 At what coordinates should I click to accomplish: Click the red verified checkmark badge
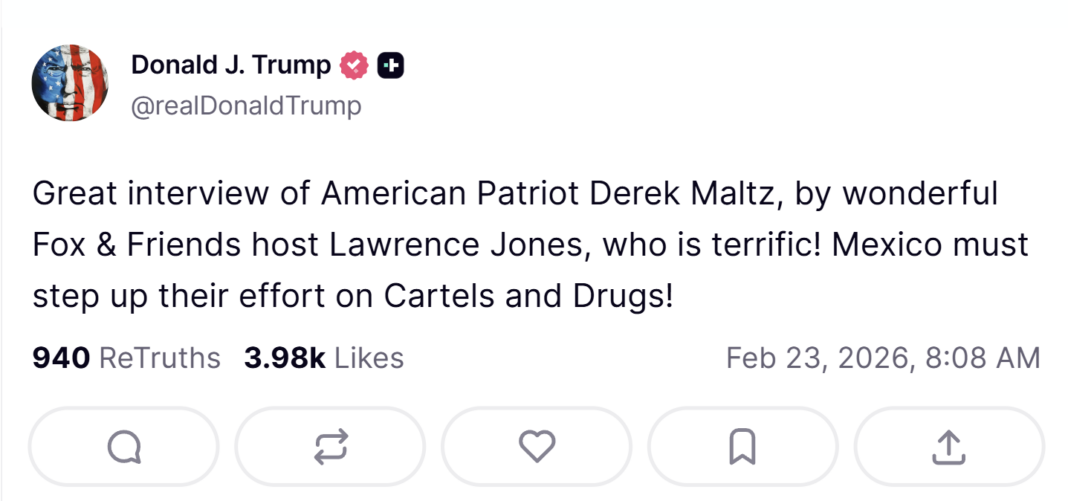click(x=355, y=66)
